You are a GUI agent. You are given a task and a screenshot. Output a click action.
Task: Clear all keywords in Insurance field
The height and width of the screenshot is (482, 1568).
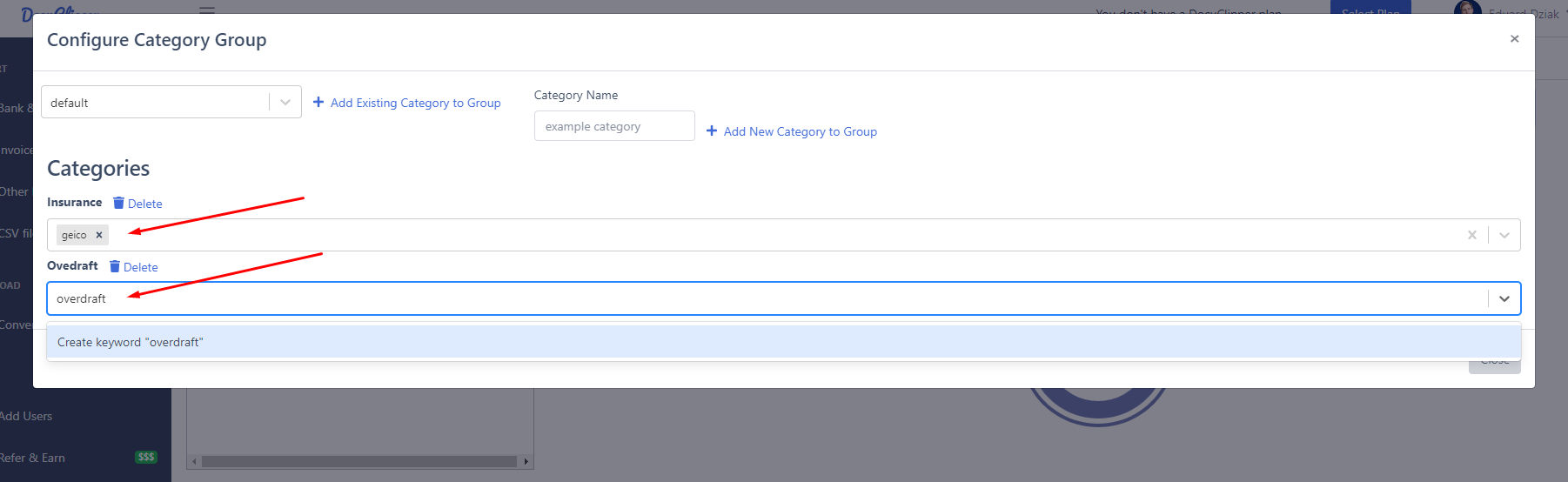[1471, 235]
